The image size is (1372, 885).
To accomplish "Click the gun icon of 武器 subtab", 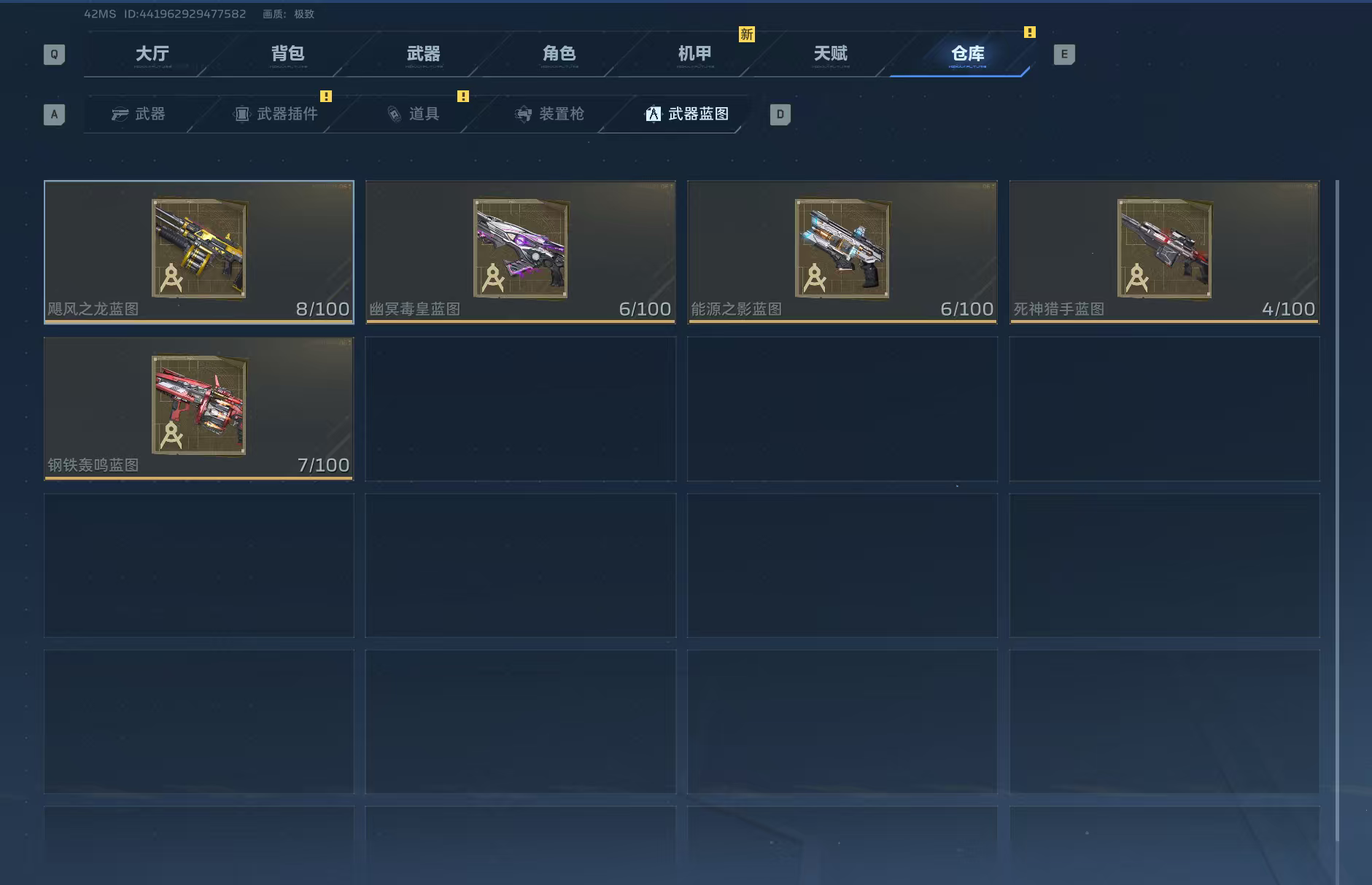I will (120, 114).
